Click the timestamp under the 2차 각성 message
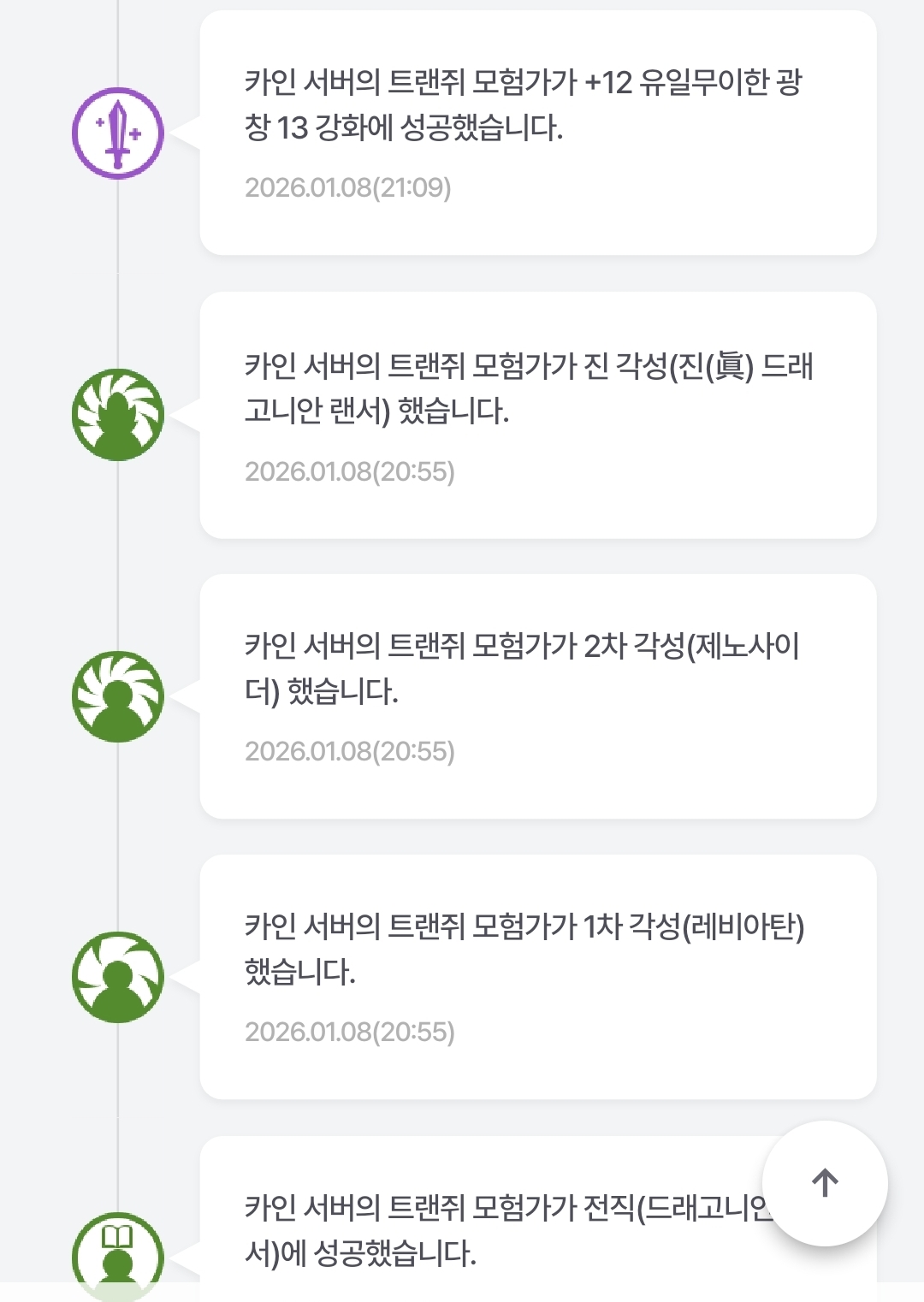This screenshot has width=924, height=1302. click(349, 751)
